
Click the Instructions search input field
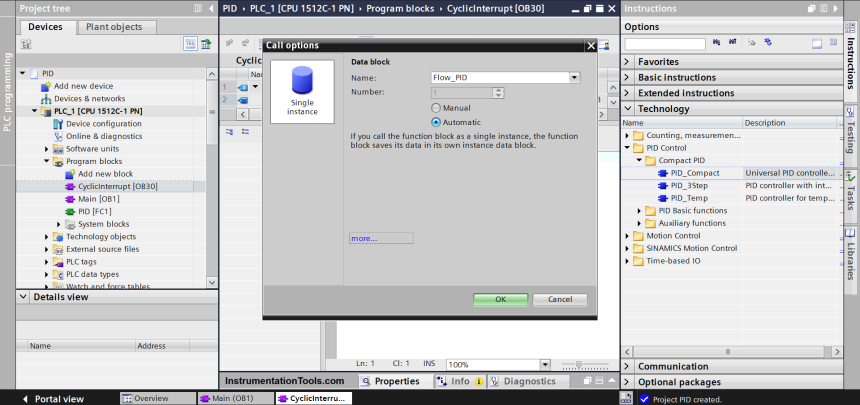(x=664, y=44)
